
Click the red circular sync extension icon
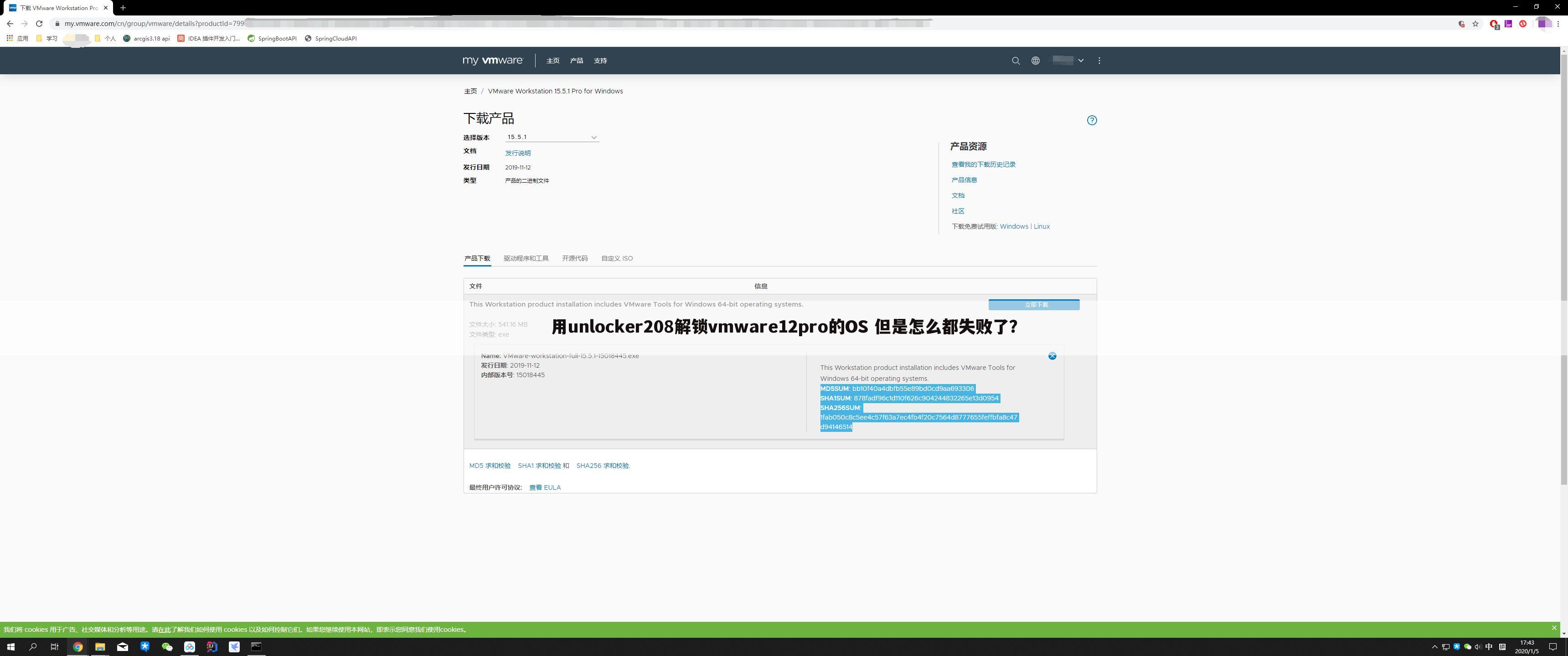1522,24
